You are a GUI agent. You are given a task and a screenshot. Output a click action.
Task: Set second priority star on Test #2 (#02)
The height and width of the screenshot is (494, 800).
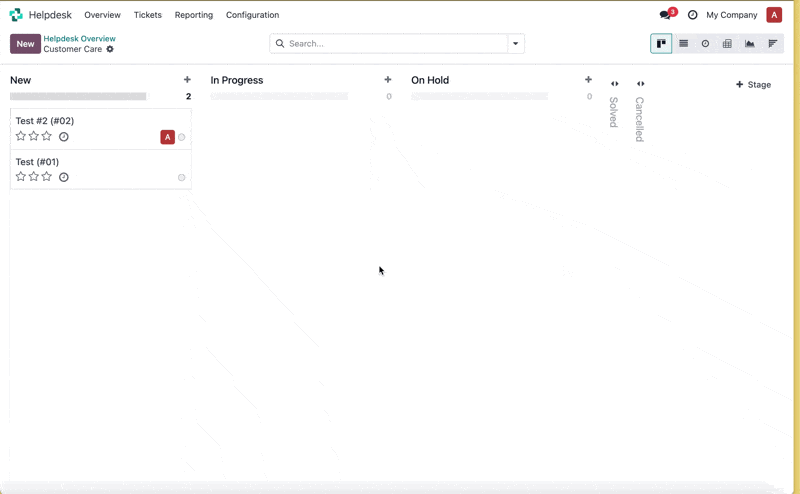(x=34, y=136)
